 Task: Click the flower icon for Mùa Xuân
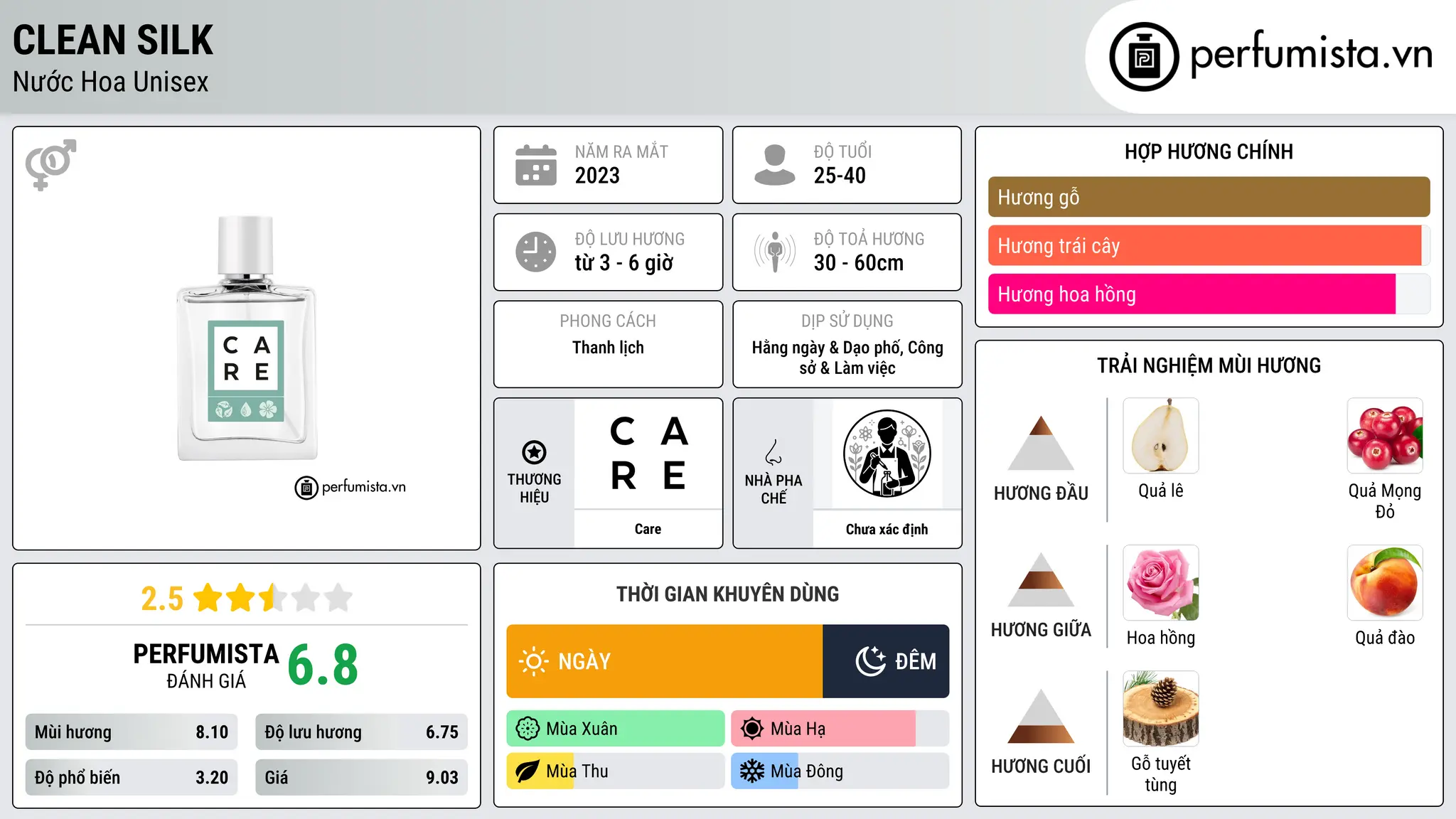pyautogui.click(x=528, y=729)
